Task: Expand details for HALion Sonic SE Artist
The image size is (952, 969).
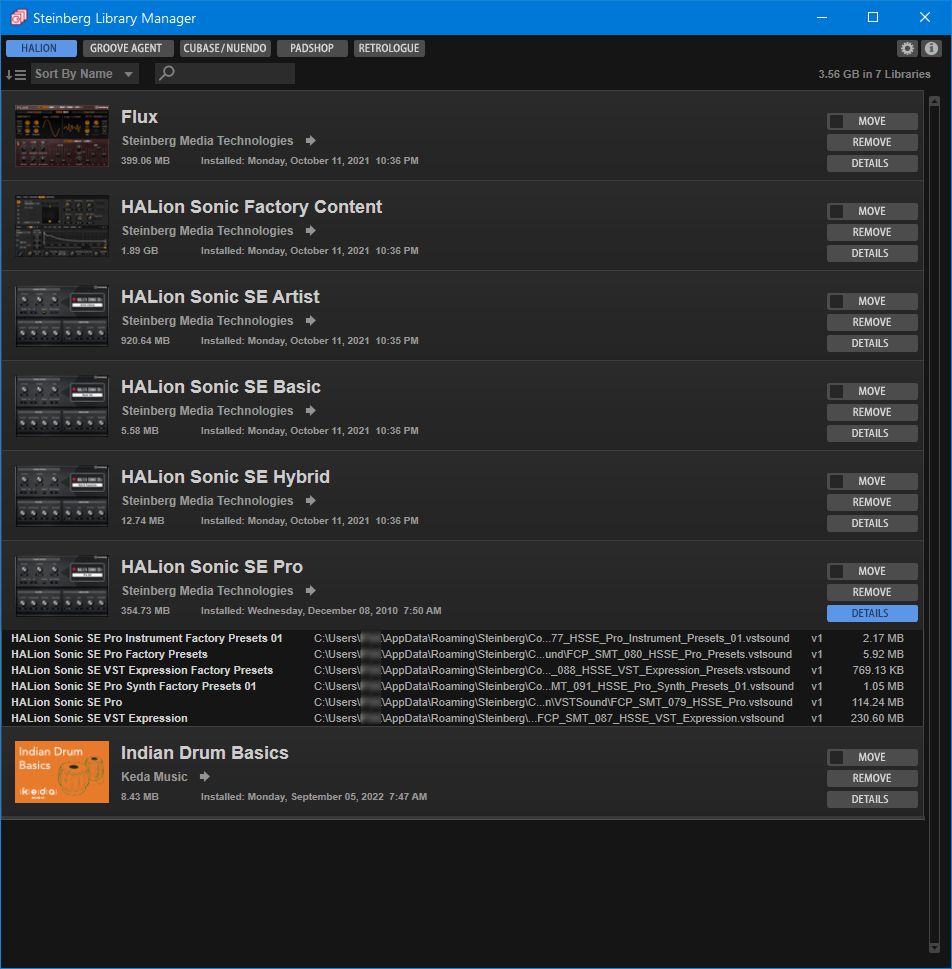Action: 872,344
